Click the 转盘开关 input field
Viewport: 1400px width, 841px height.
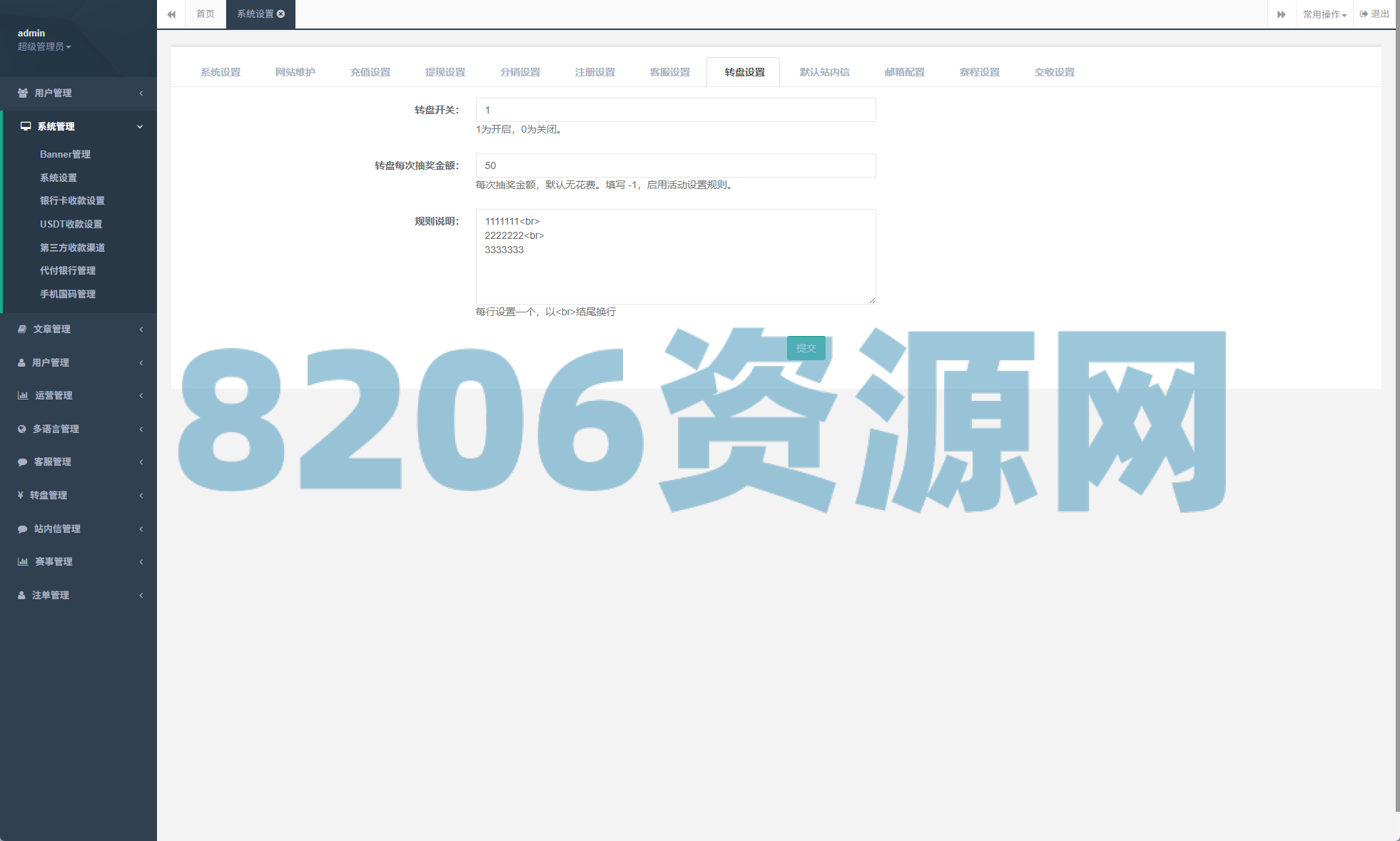(676, 110)
